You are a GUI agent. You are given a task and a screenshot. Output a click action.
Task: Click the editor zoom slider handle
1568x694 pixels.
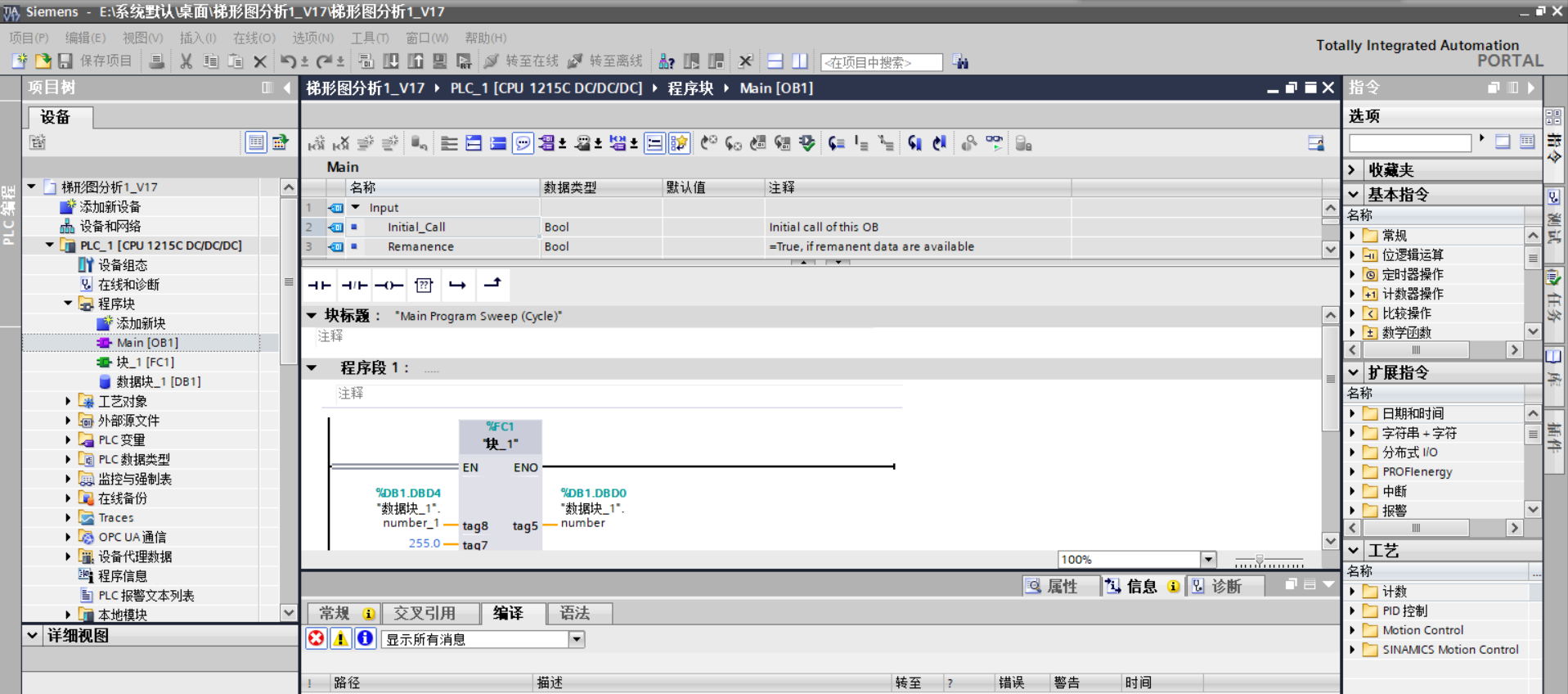click(x=1260, y=560)
